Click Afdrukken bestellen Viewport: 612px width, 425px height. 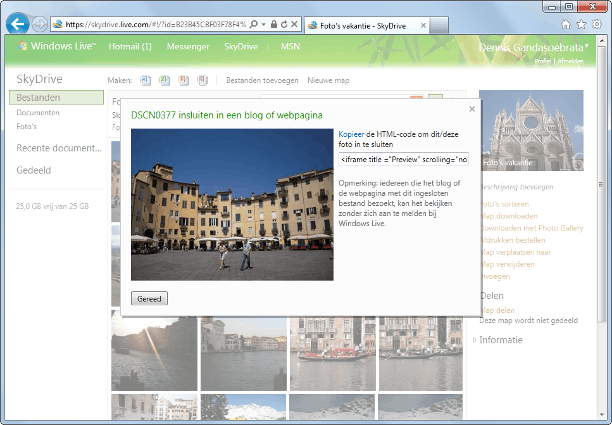click(x=512, y=240)
